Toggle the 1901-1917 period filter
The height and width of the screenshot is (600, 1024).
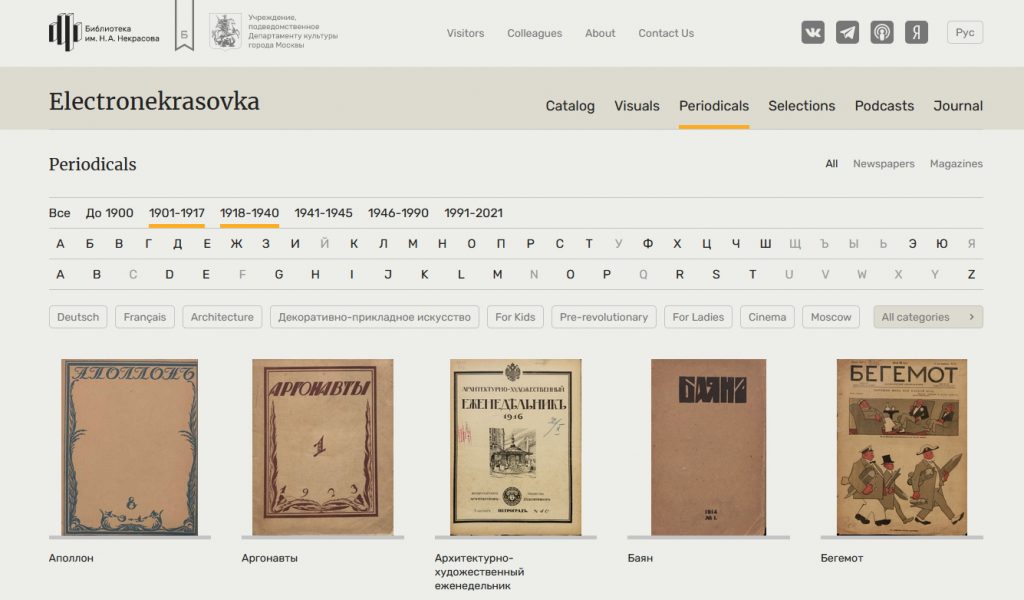(x=177, y=213)
